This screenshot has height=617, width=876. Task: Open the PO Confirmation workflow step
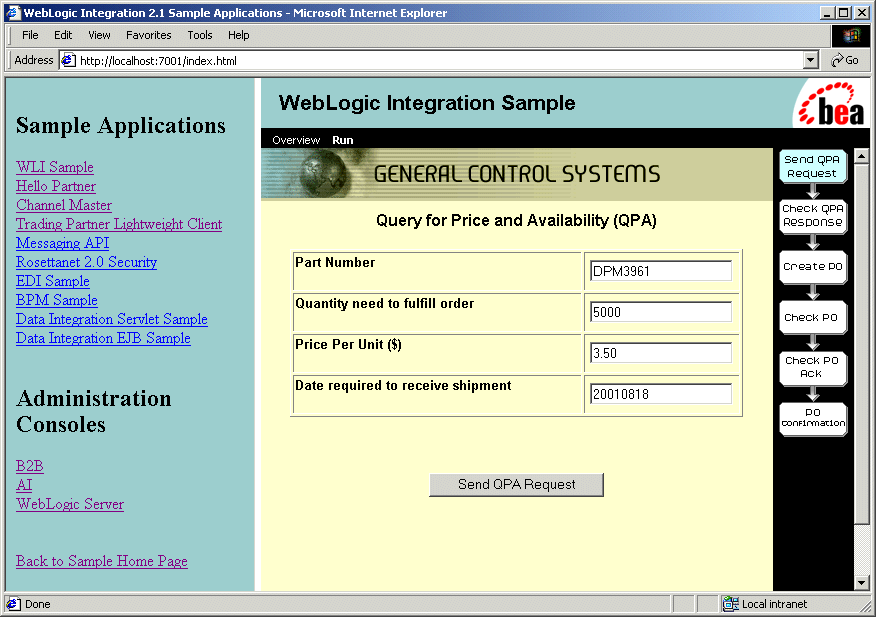click(812, 418)
